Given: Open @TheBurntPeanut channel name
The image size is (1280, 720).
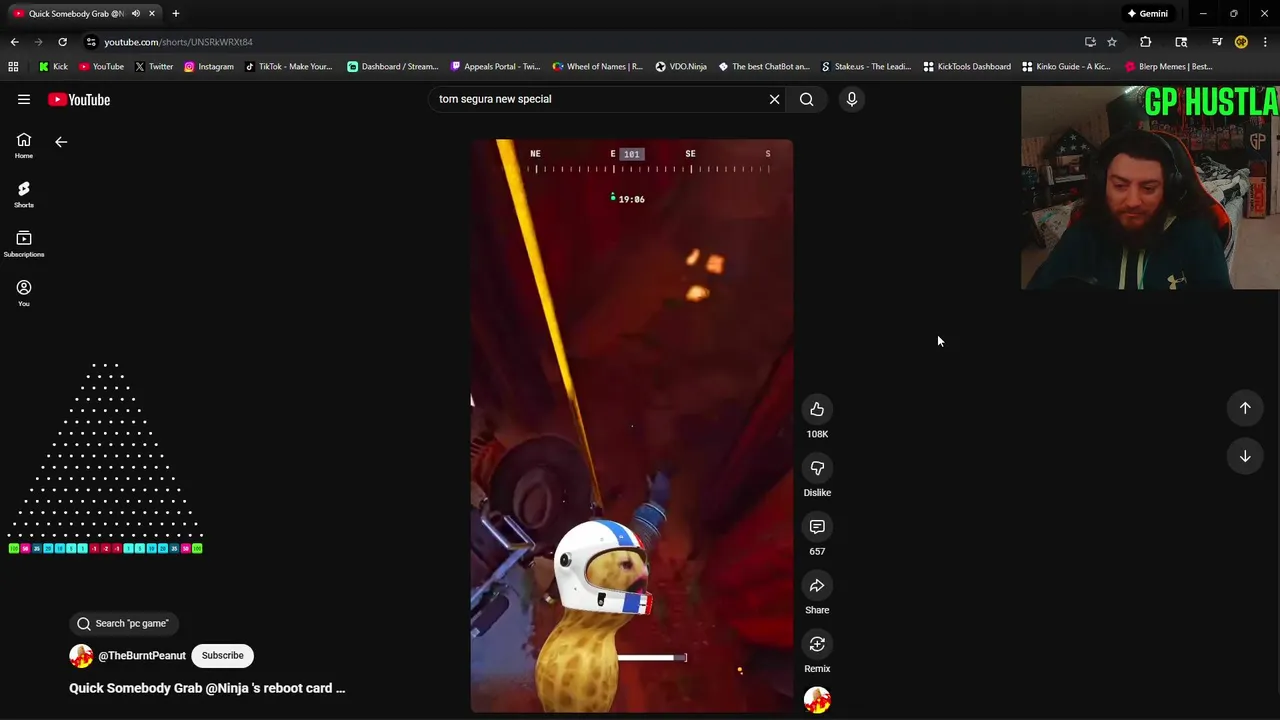Looking at the screenshot, I should pos(142,656).
